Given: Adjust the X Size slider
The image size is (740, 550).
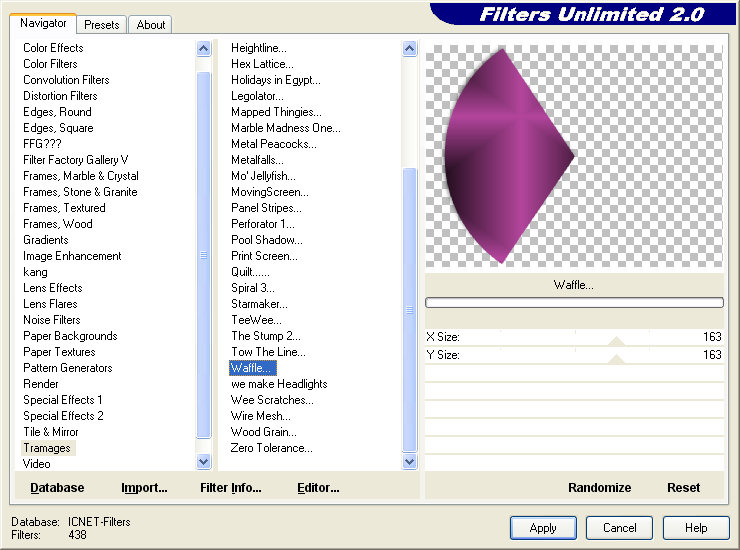Looking at the screenshot, I should (x=616, y=340).
